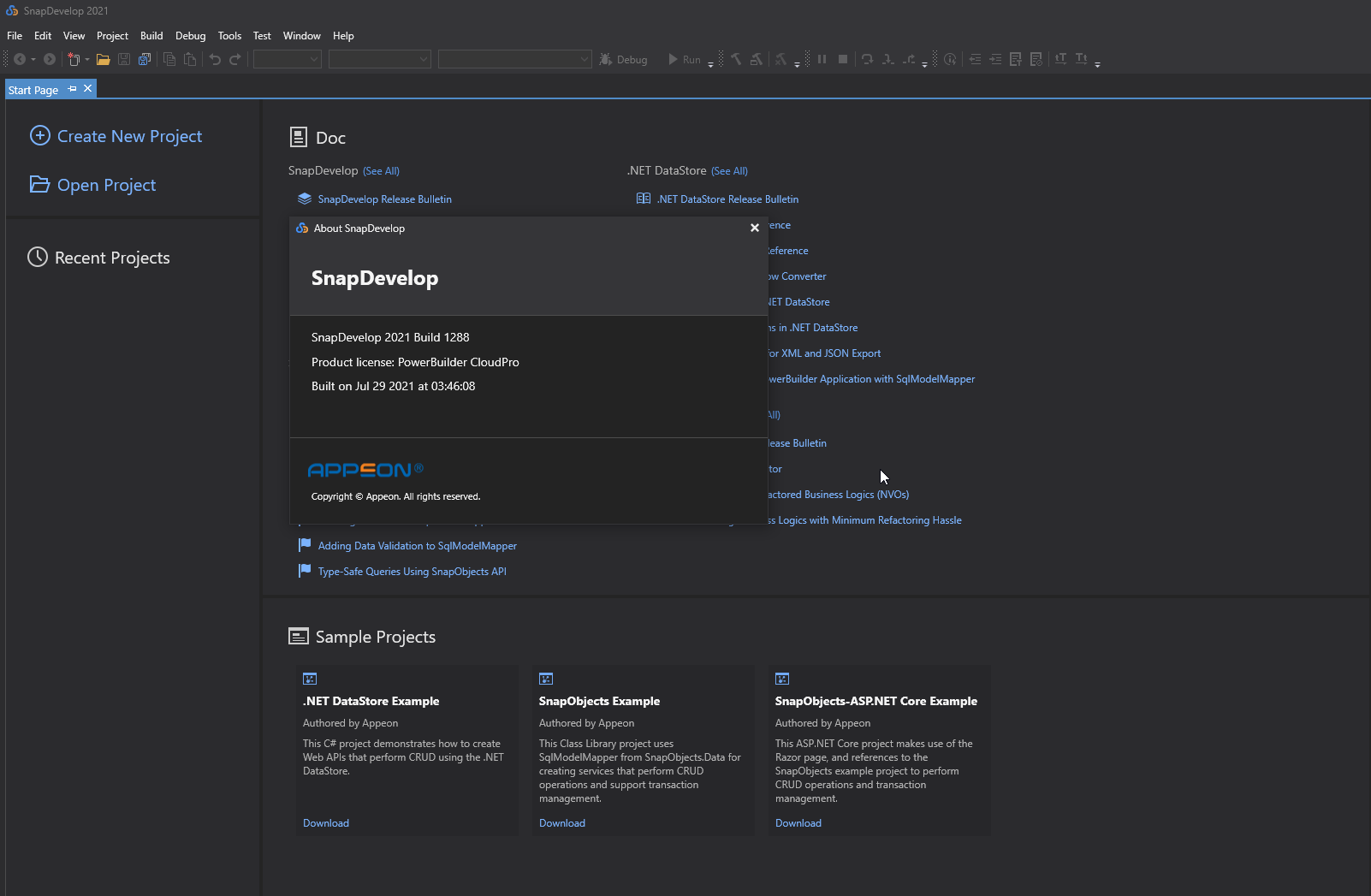Click the Redo toolbar icon
The width and height of the screenshot is (1371, 896).
click(235, 59)
